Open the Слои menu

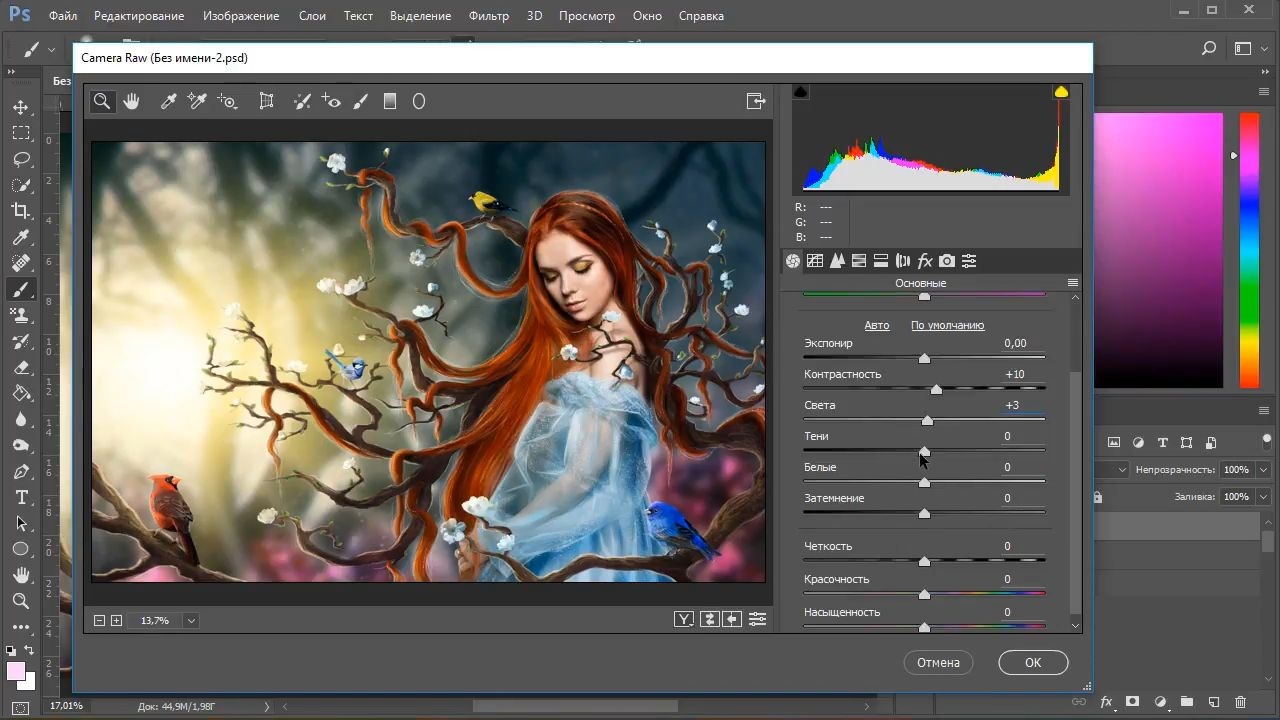pos(312,16)
